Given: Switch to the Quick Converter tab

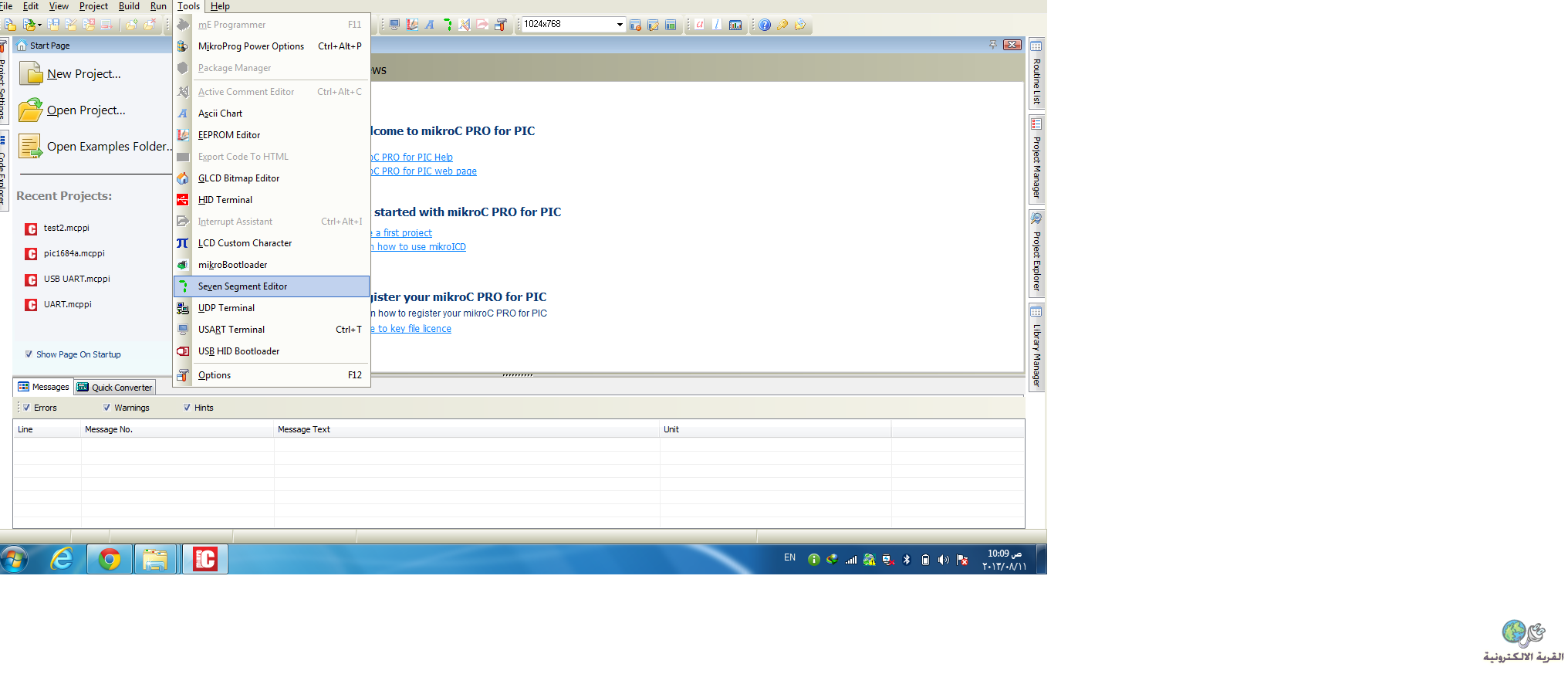Looking at the screenshot, I should 116,387.
